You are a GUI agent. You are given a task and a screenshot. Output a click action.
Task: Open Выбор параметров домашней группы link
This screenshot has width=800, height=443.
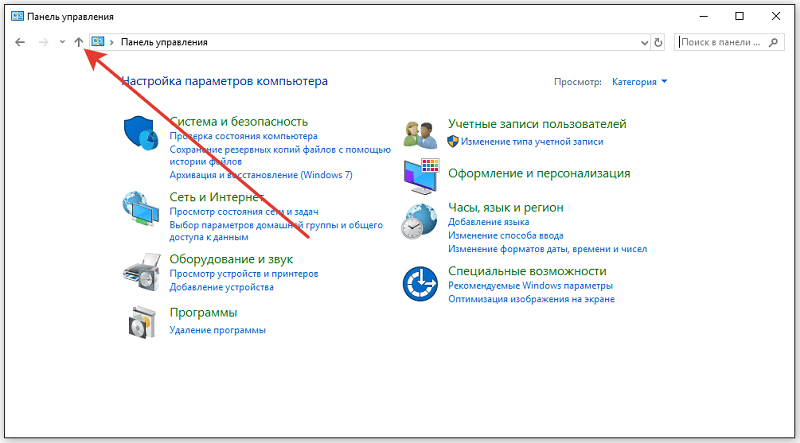276,231
